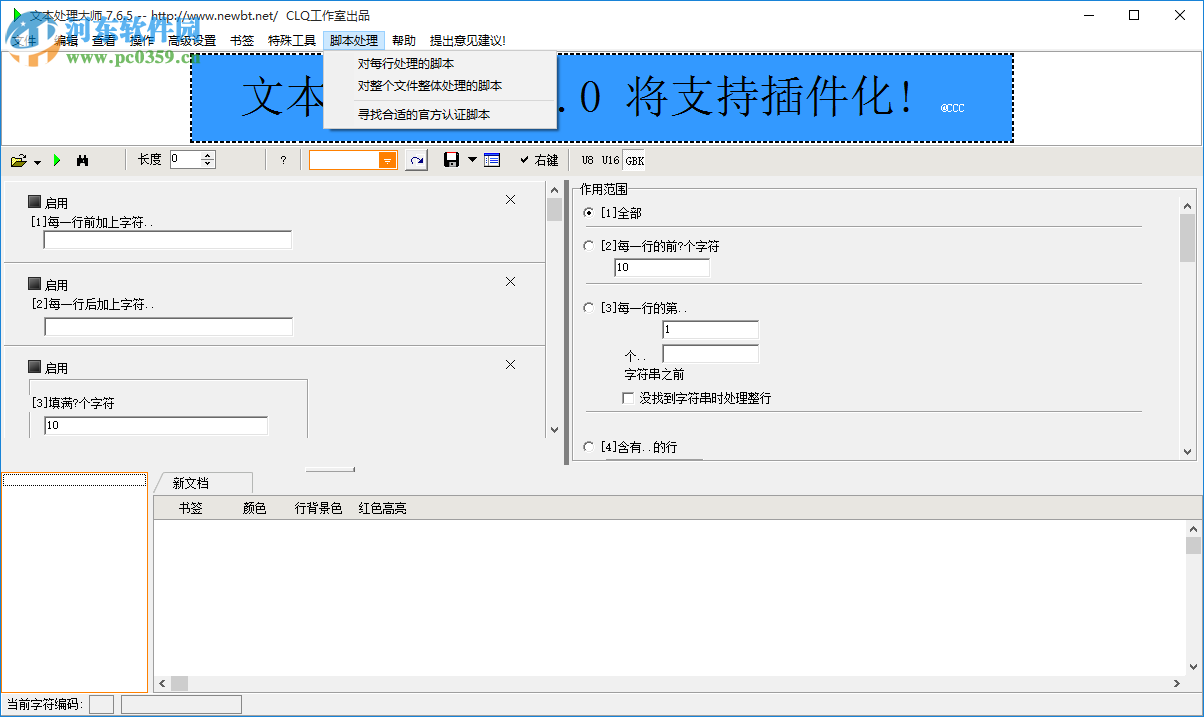The height and width of the screenshot is (717, 1204).
Task: Click the question mark help icon
Action: (283, 159)
